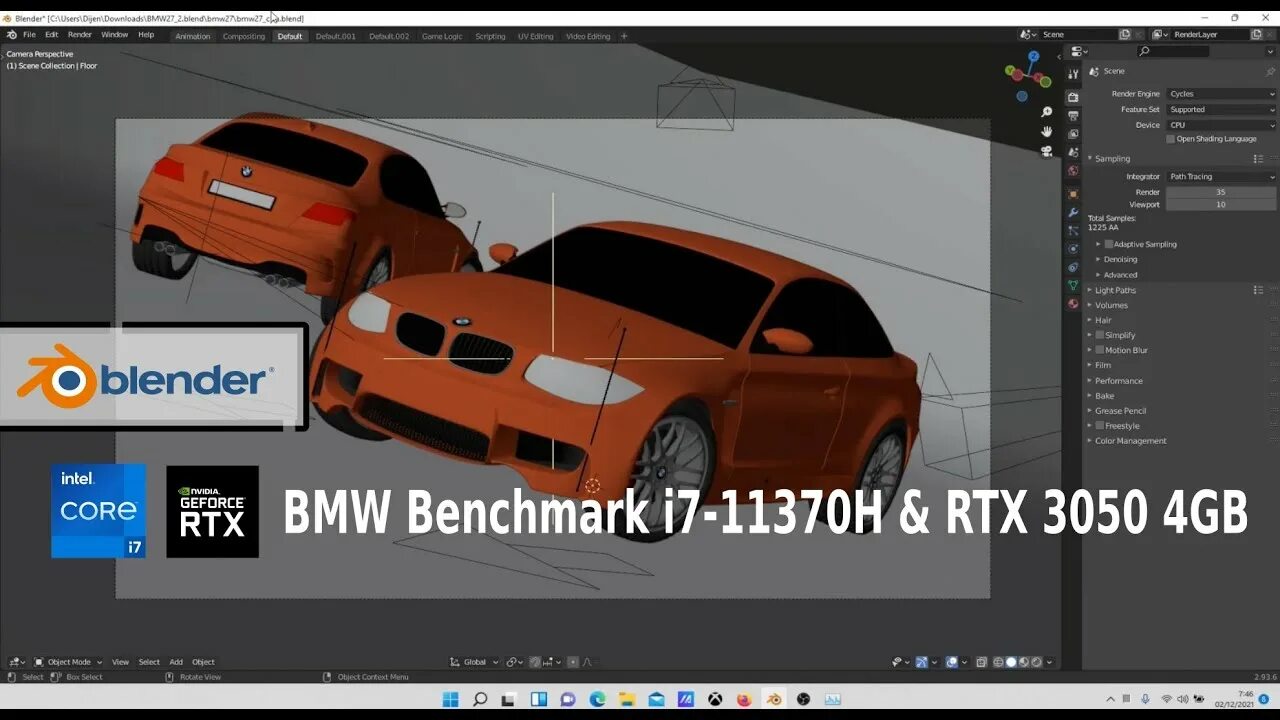Open the Global transform orientation dropdown
This screenshot has height=720, width=1280.
(474, 662)
